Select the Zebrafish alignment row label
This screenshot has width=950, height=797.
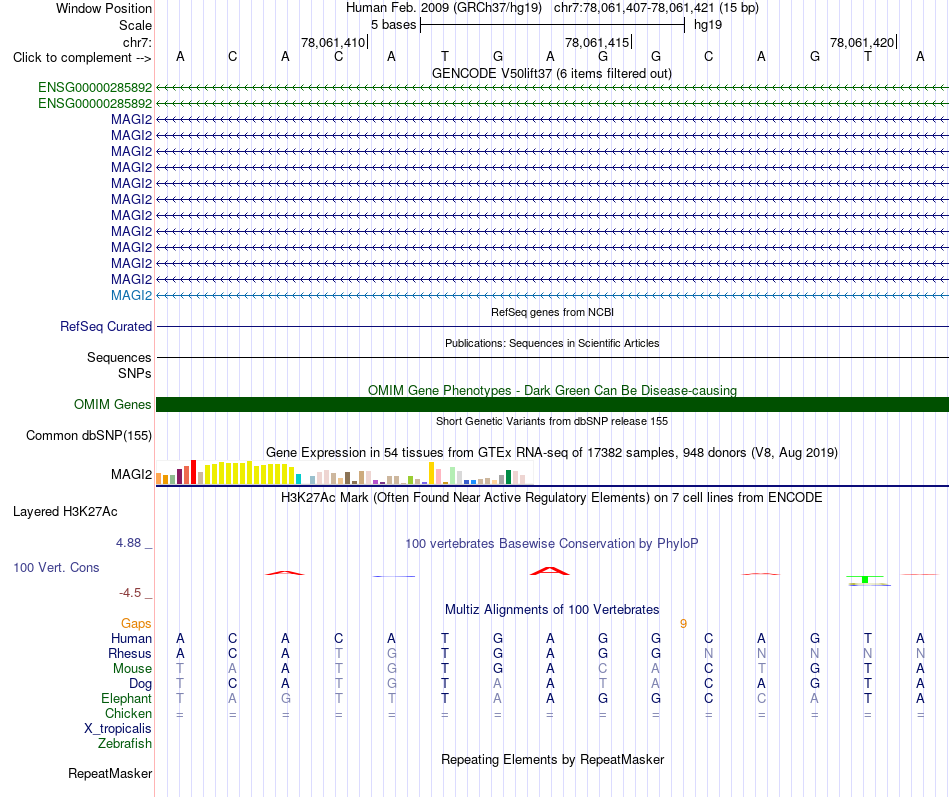click(x=124, y=743)
